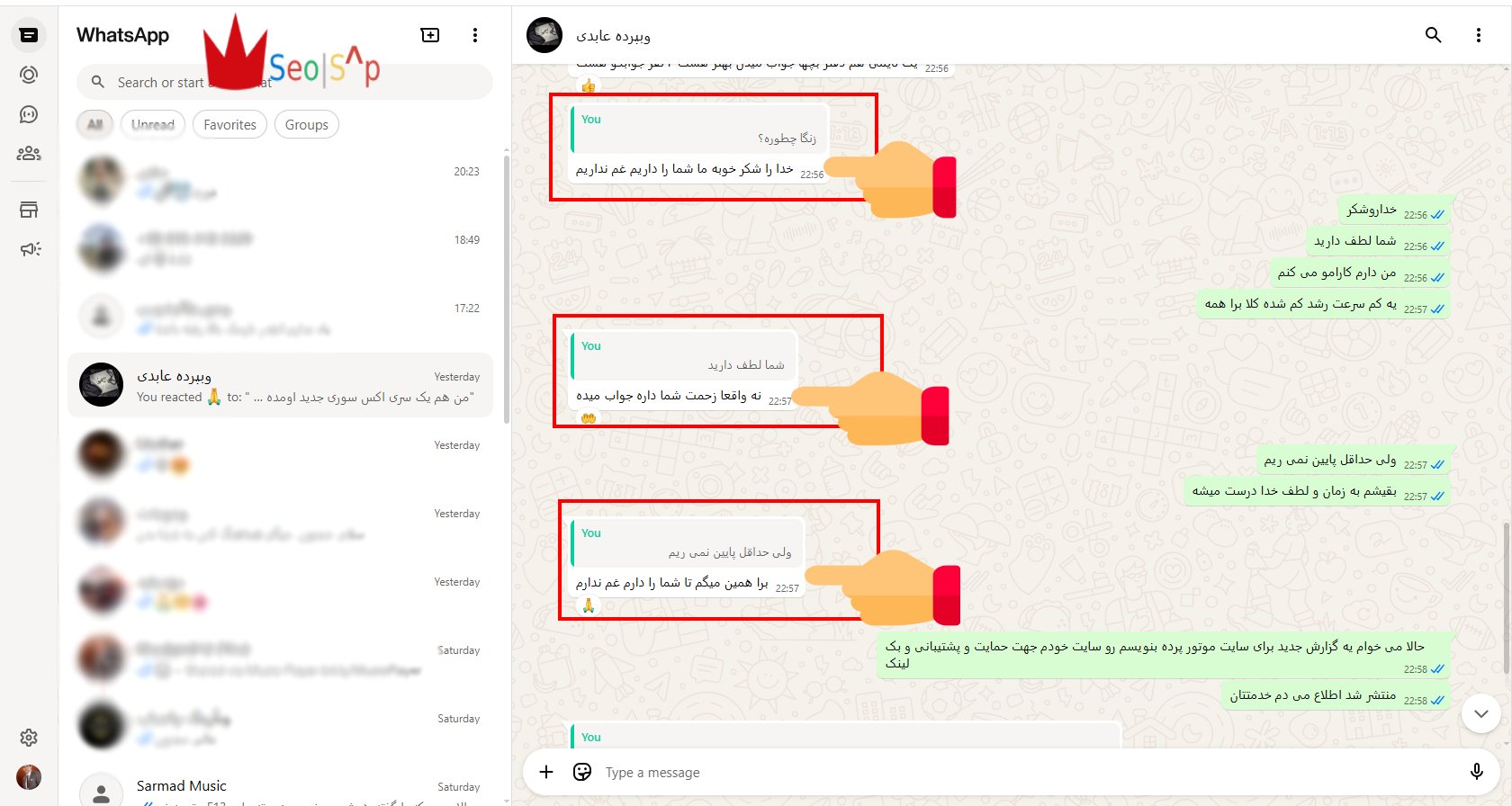Open the chat from 17:22
The image size is (1512, 806).
(x=281, y=318)
